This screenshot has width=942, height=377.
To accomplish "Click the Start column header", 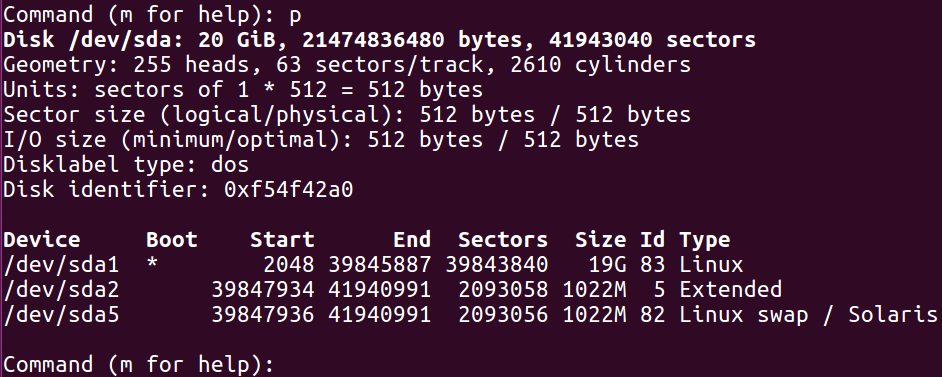I will point(282,240).
